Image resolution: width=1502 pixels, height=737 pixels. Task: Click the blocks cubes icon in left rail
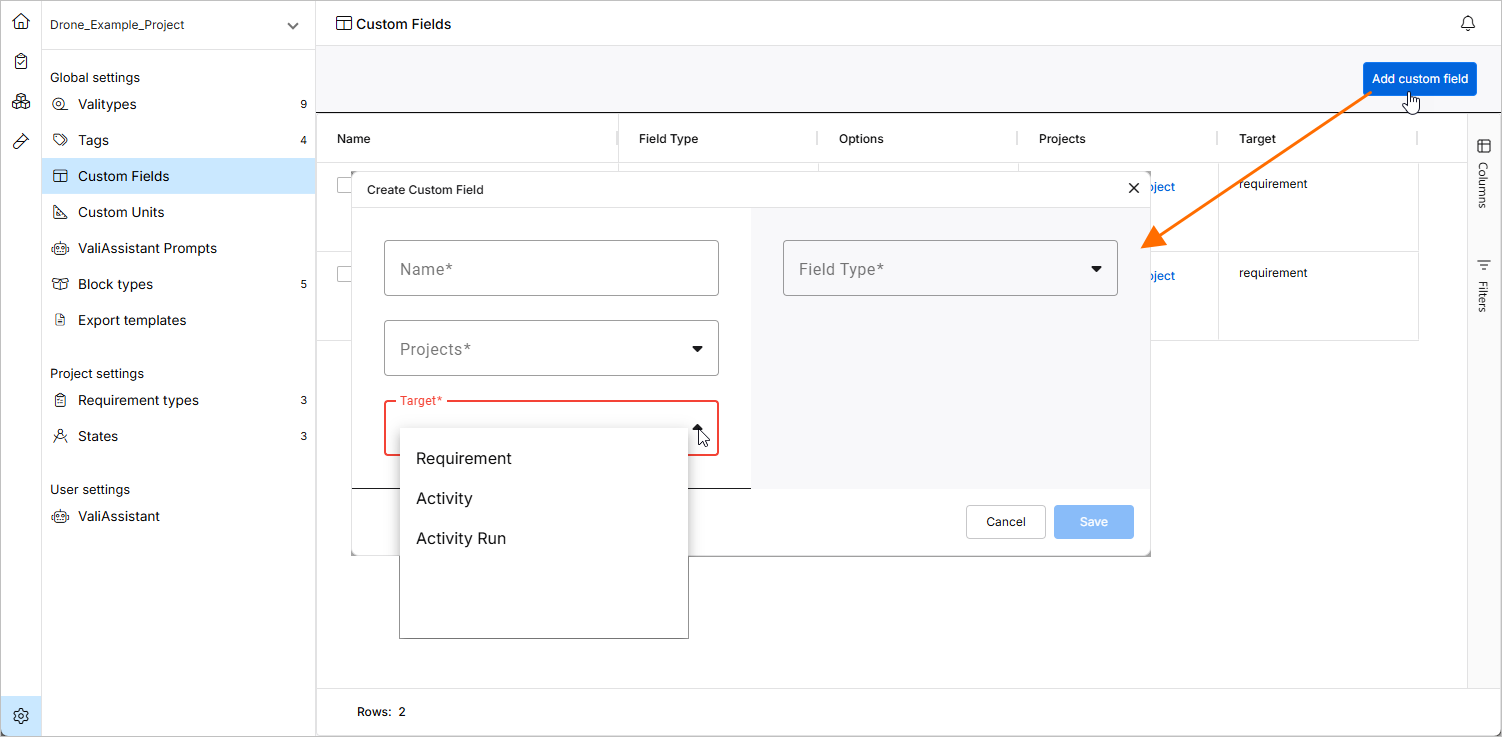click(x=21, y=101)
